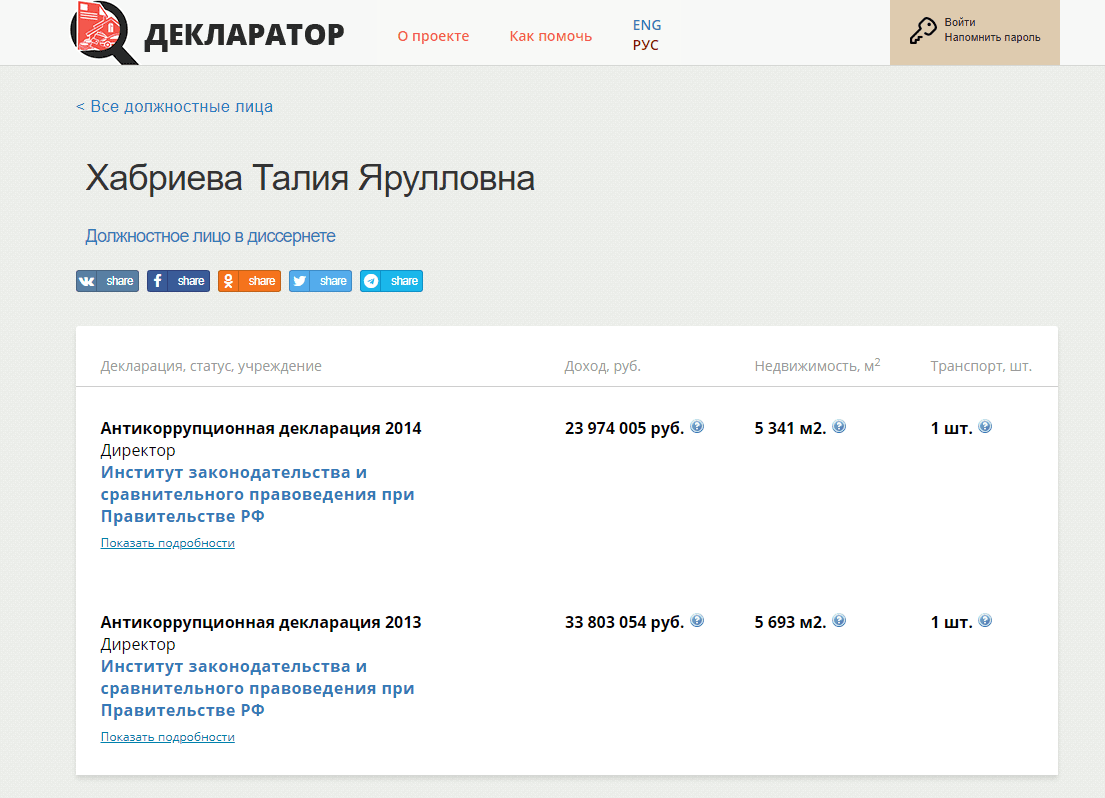This screenshot has width=1105, height=798.
Task: Show details for the 2013 declaration
Action: [x=167, y=737]
